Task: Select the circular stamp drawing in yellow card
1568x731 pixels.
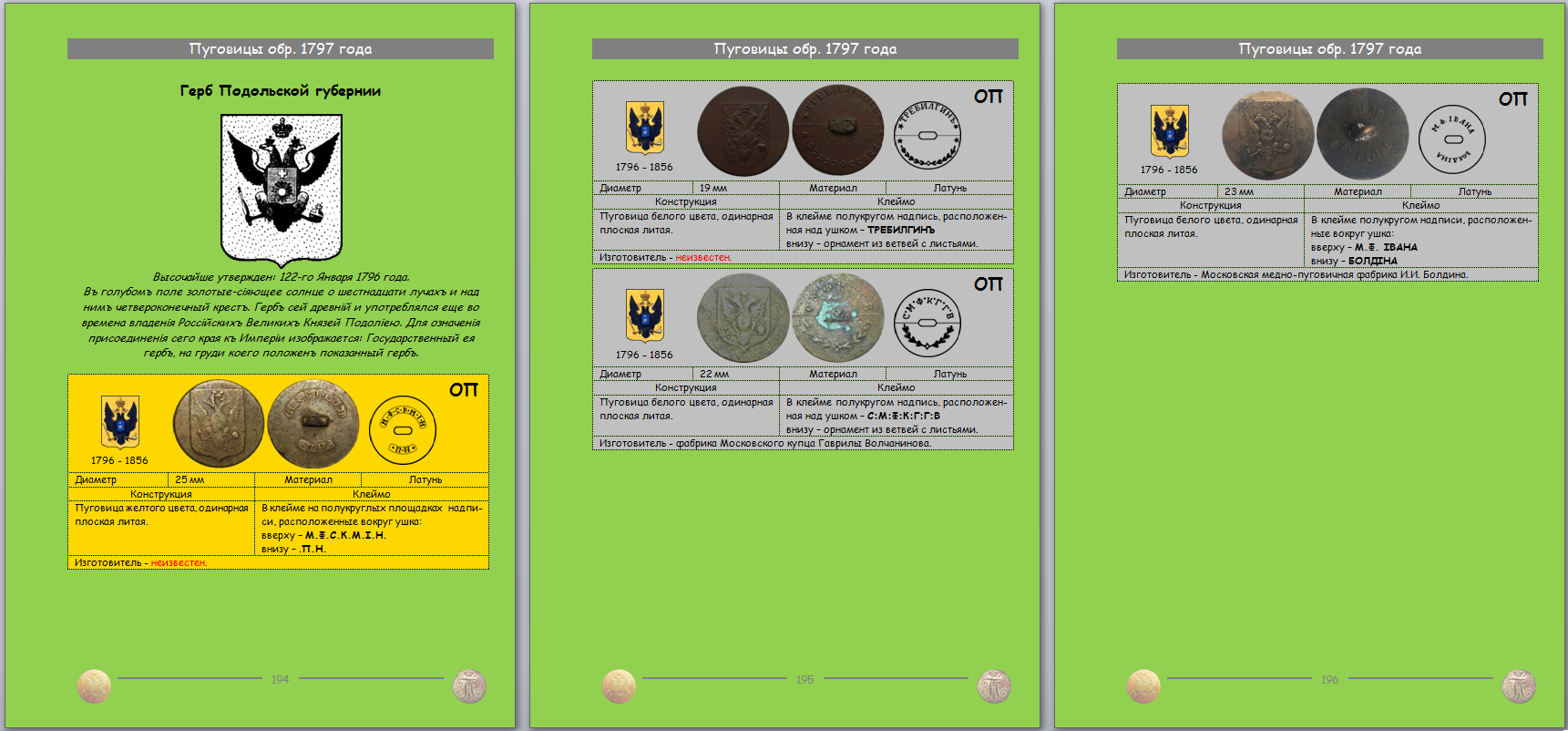Action: (x=403, y=429)
